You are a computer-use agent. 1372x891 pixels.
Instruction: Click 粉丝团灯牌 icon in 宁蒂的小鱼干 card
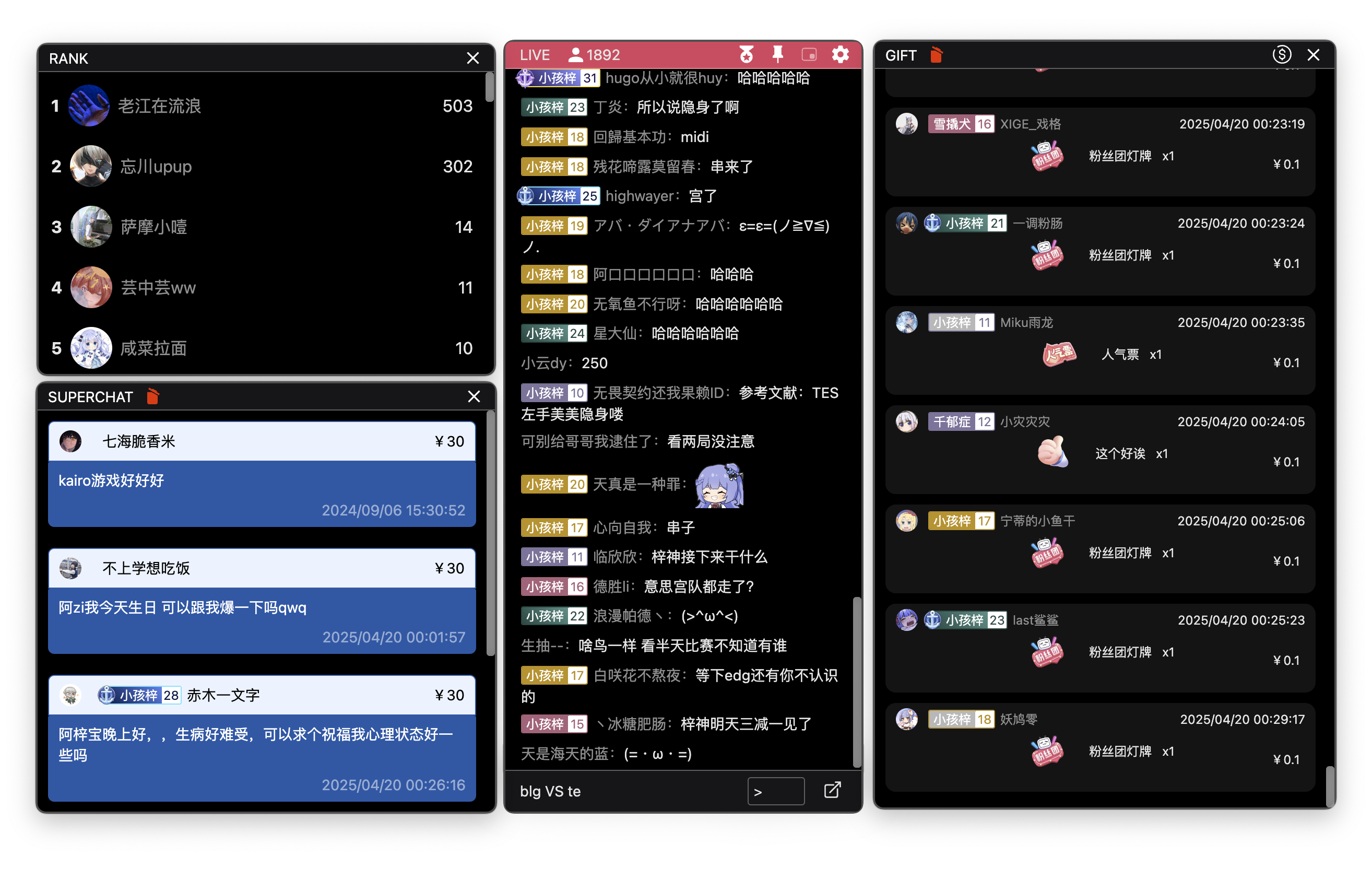[1047, 553]
